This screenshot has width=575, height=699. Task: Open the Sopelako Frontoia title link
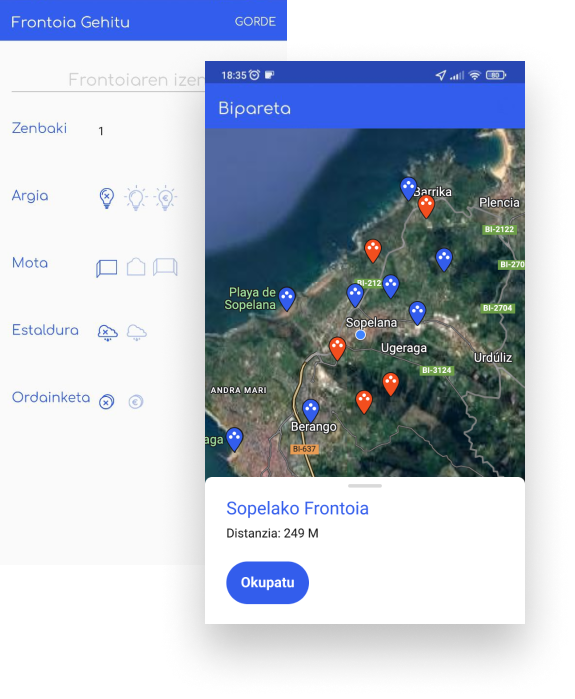tap(297, 508)
